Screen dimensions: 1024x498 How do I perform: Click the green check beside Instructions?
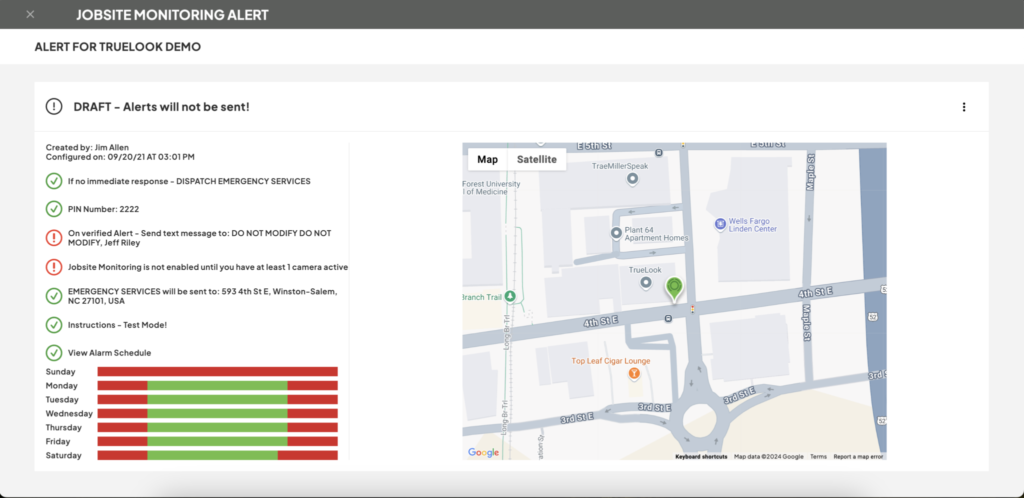tap(54, 324)
